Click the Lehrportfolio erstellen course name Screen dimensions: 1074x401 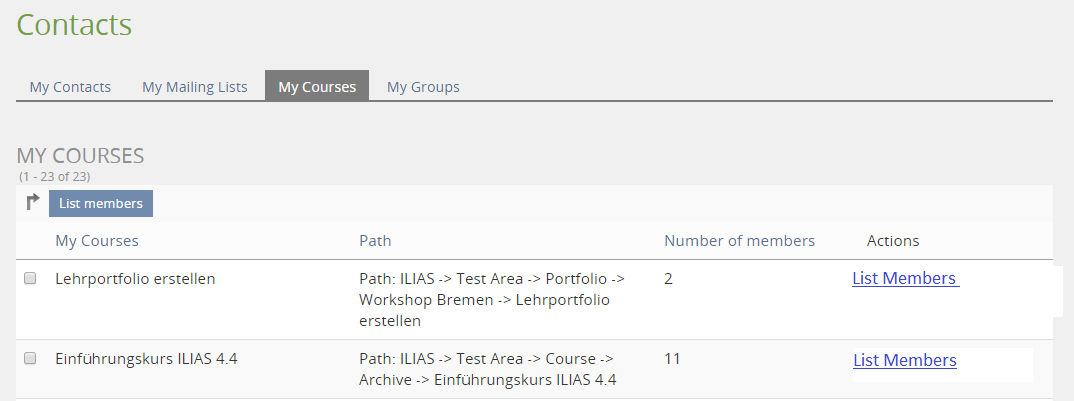point(135,279)
